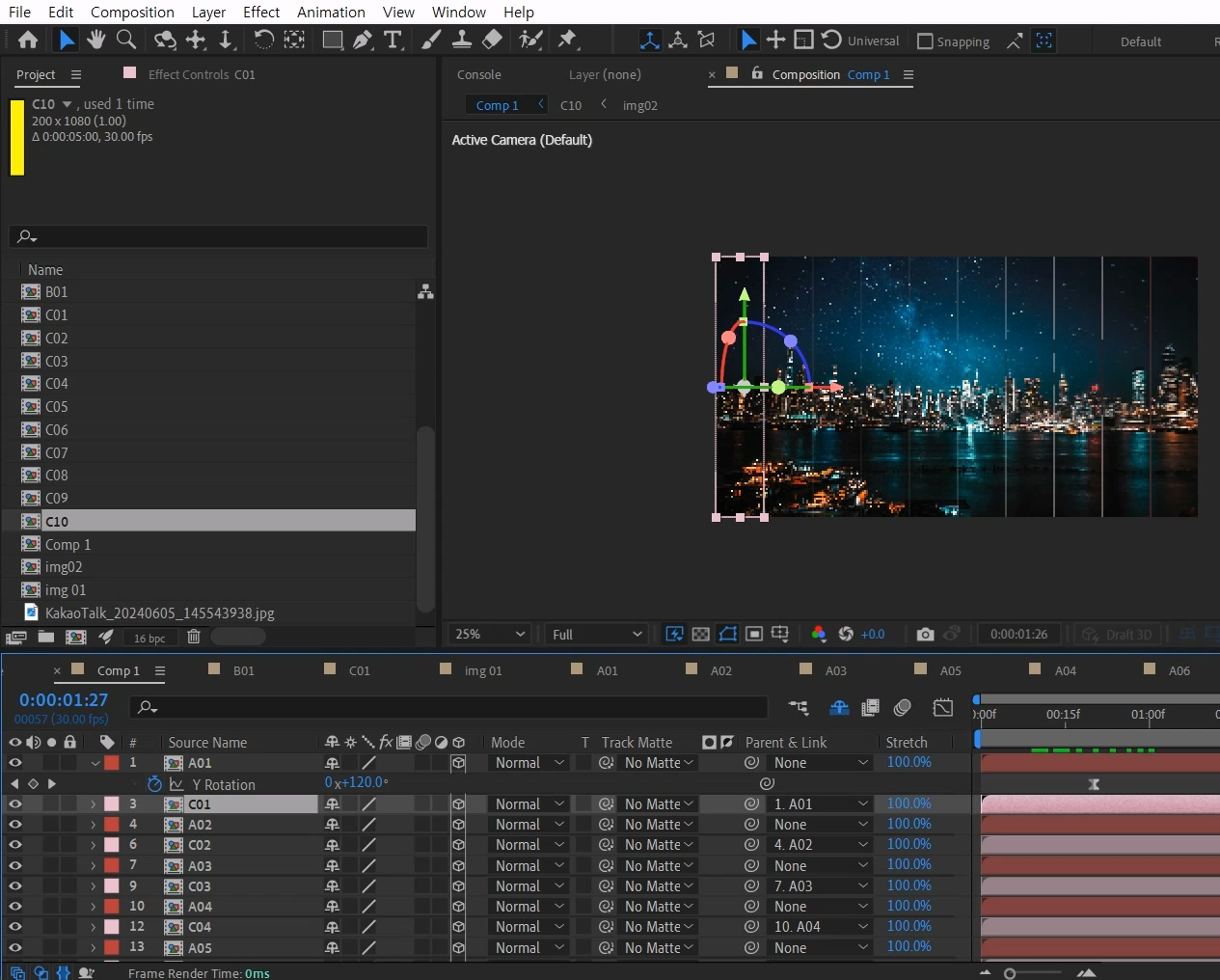This screenshot has width=1220, height=980.
Task: Select Comp 1 in the Project panel
Action: 68,545
